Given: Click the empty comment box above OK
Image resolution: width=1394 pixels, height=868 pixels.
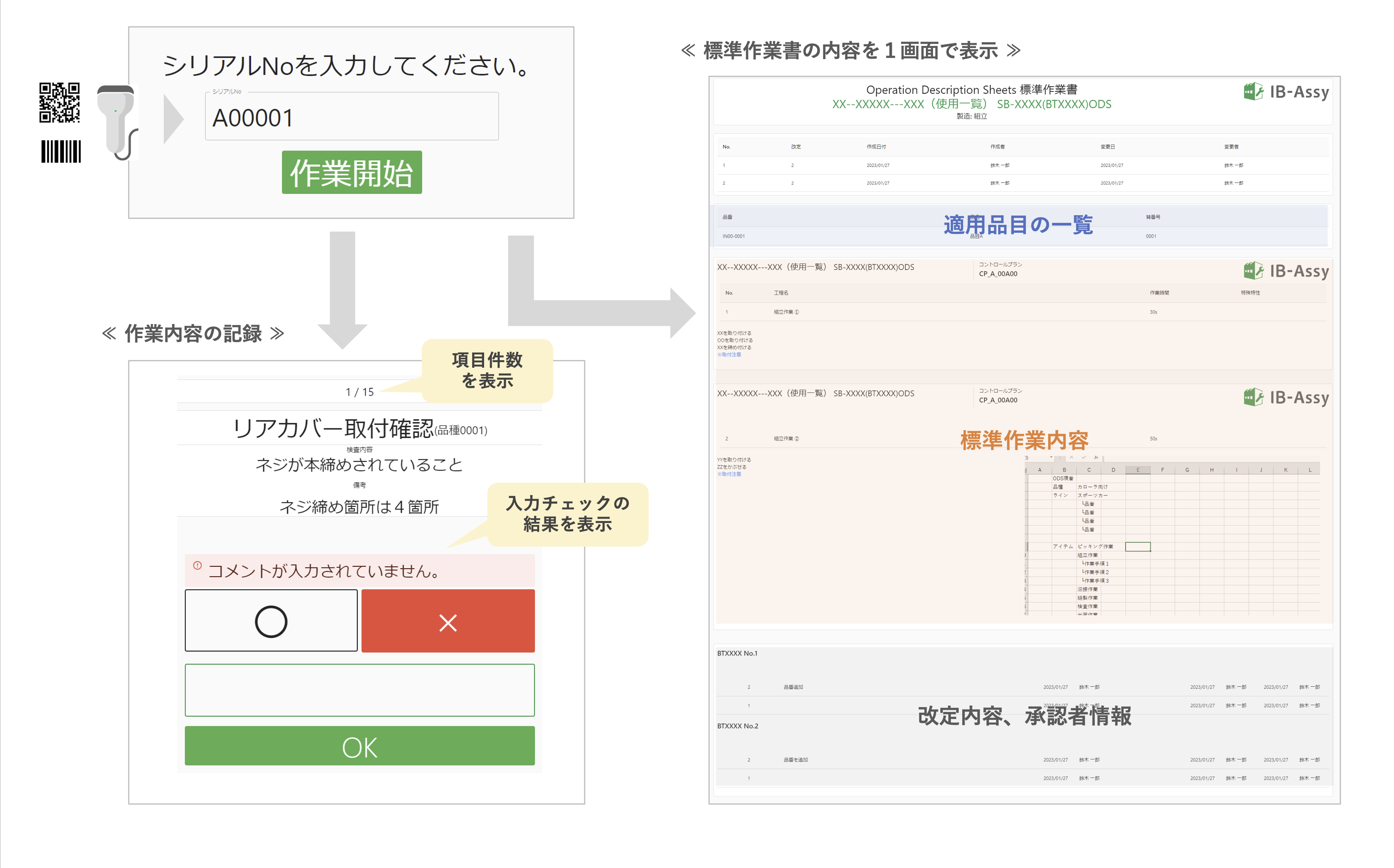Looking at the screenshot, I should coord(359,690).
